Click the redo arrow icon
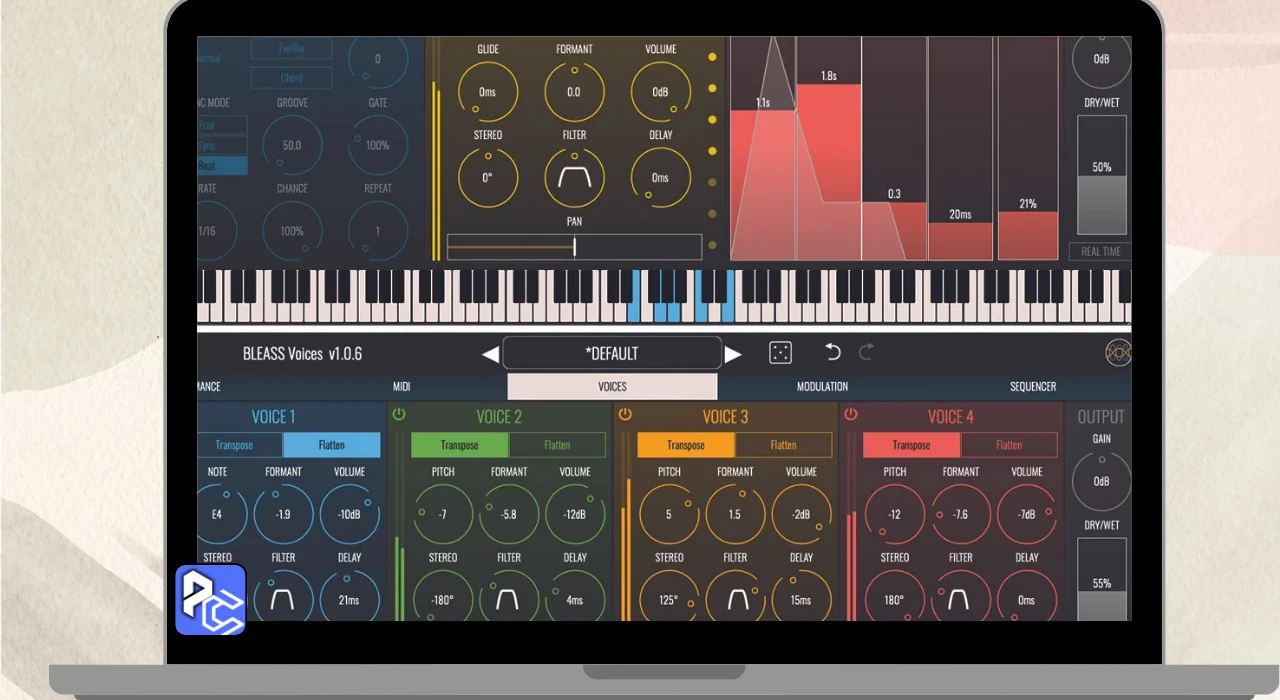The image size is (1280, 700). click(x=866, y=352)
